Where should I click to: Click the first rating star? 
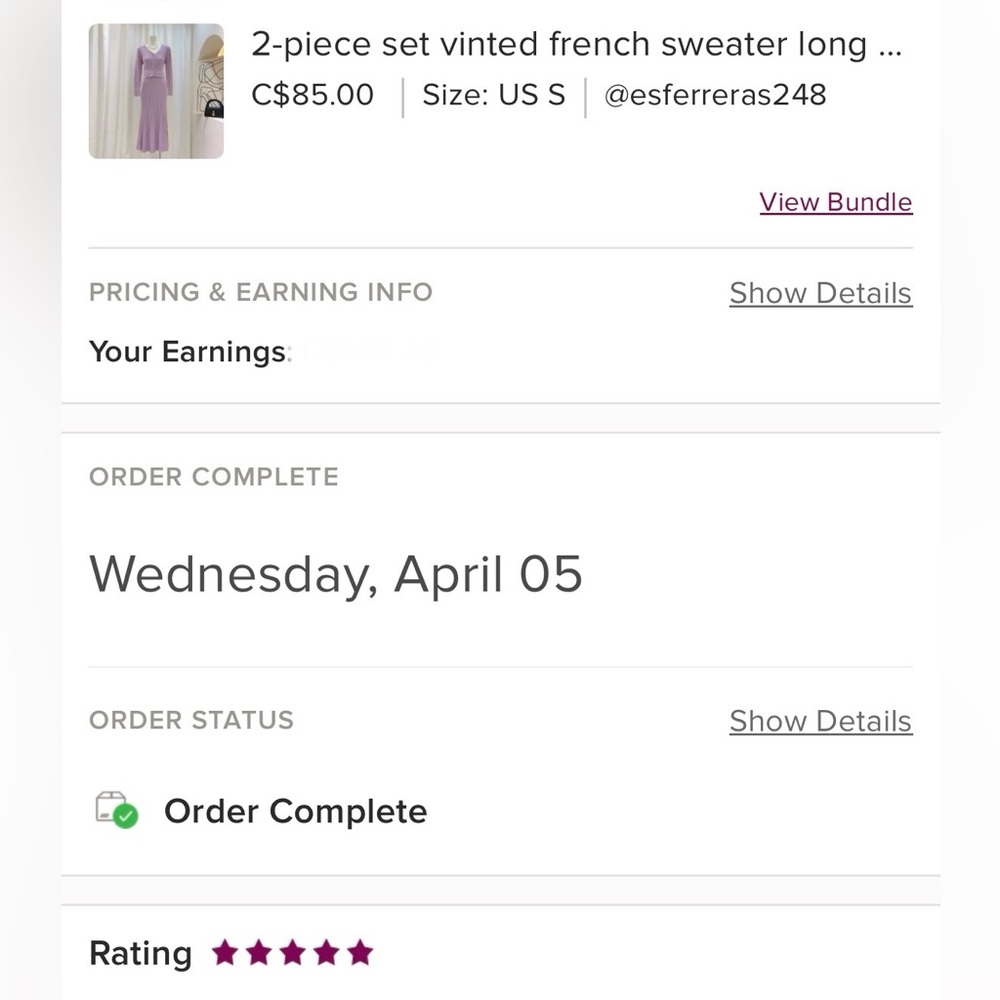pos(225,952)
